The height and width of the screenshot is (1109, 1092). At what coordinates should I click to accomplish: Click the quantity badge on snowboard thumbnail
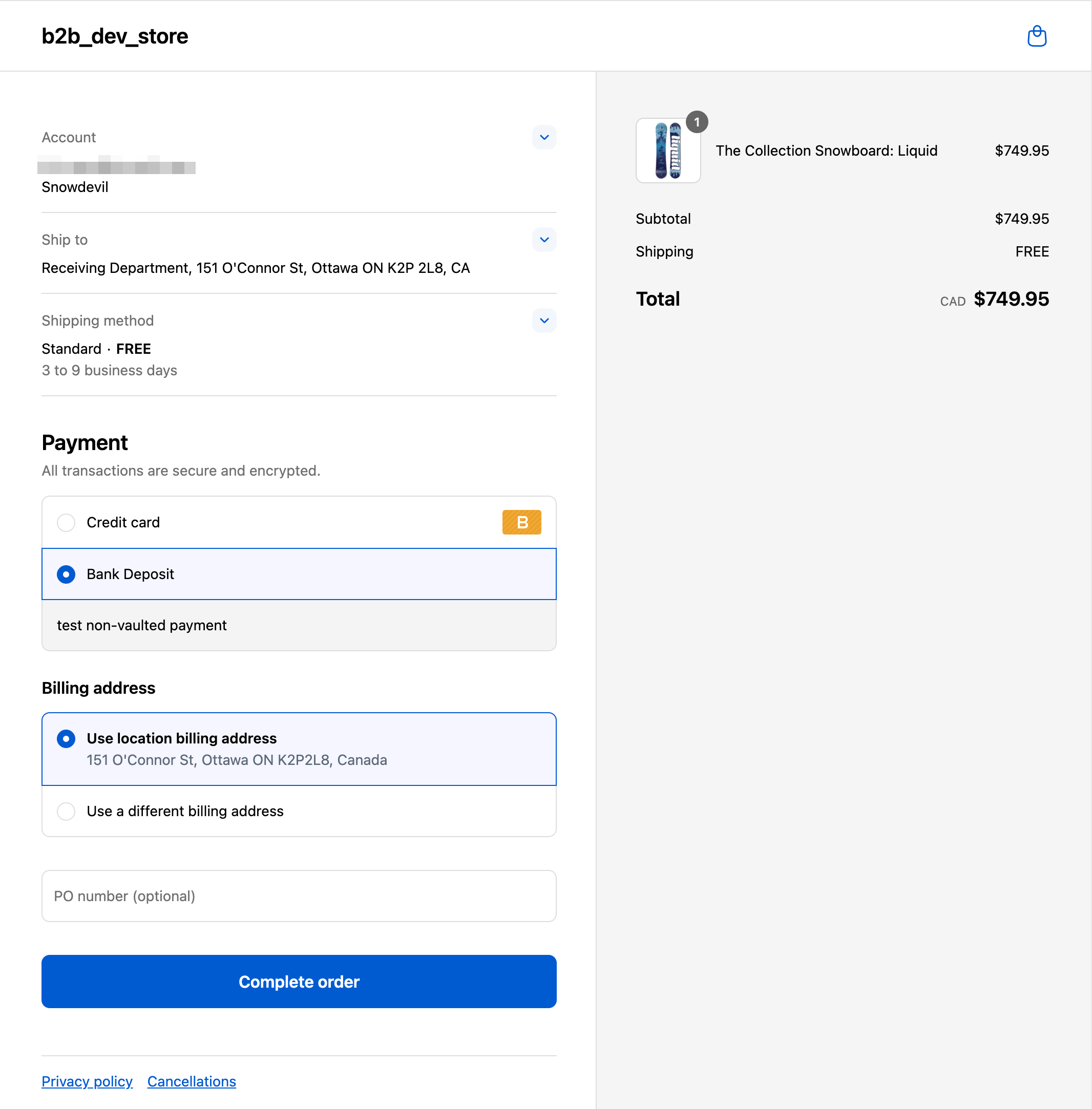point(697,122)
